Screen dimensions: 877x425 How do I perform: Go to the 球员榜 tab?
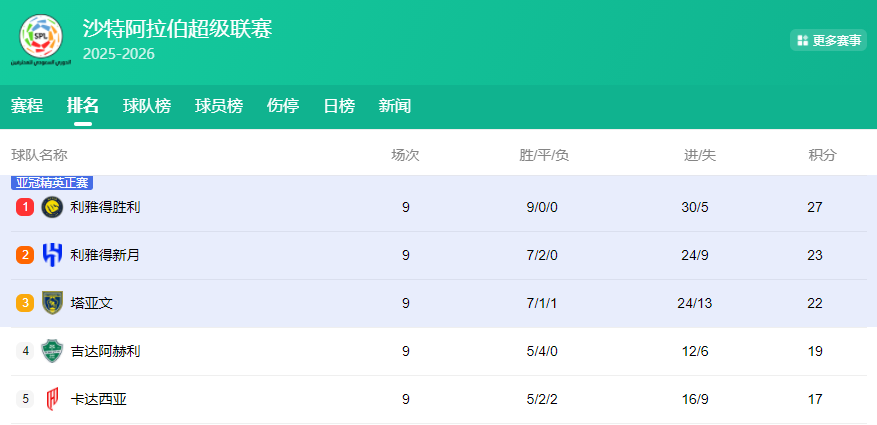coord(219,106)
